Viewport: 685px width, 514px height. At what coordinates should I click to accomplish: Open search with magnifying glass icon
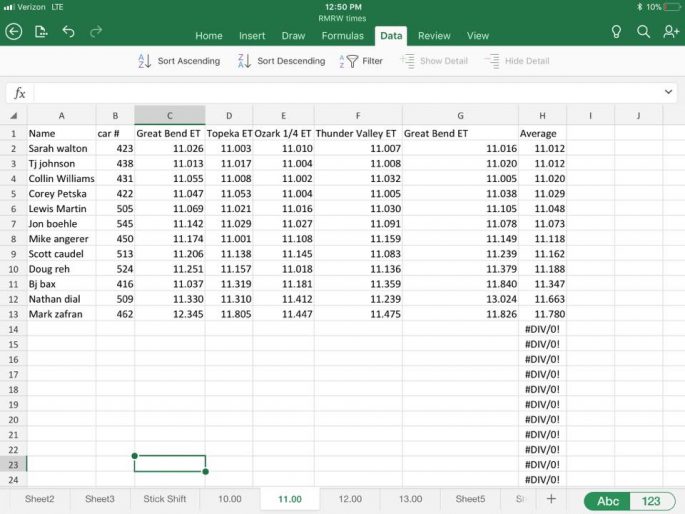point(644,32)
